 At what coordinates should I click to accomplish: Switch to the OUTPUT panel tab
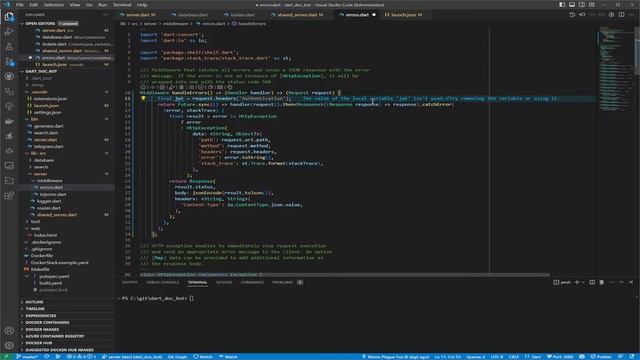pyautogui.click(x=129, y=282)
